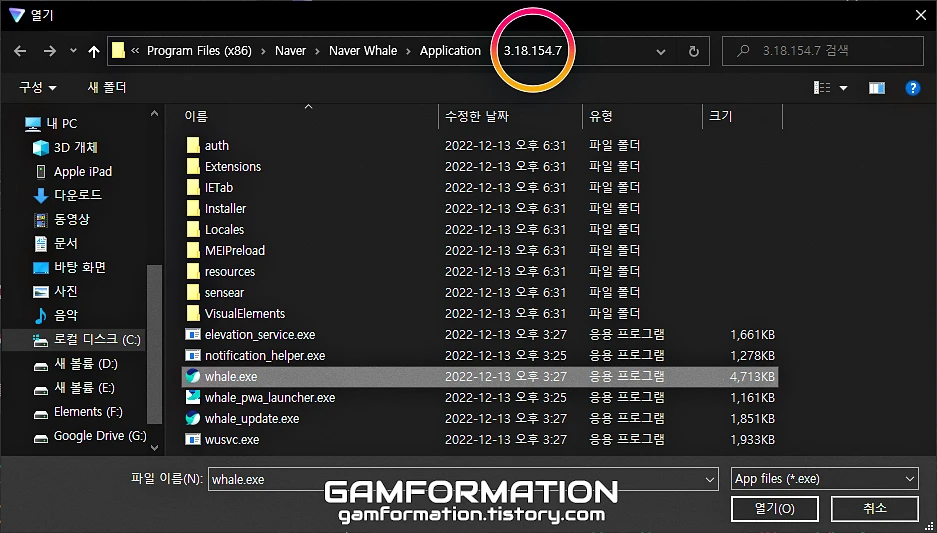Screen dimensions: 937x533
Task: Select 로컬 디스크 (C:) drive
Action: click(87, 339)
